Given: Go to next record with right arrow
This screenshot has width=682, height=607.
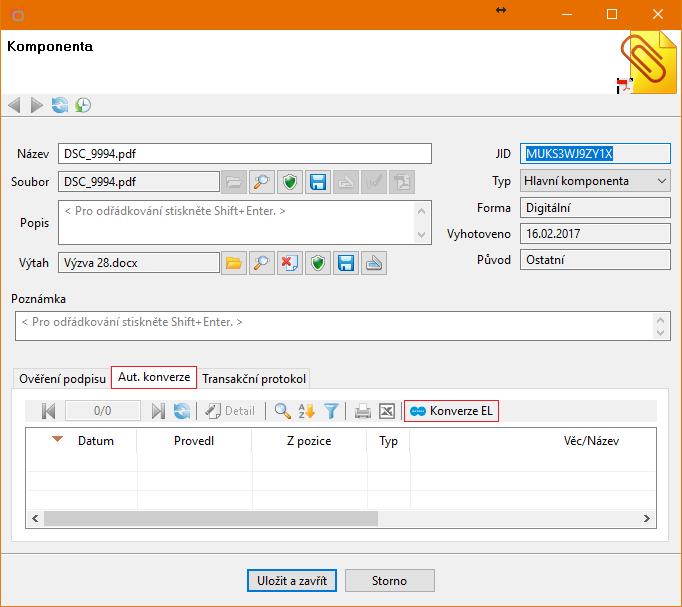Looking at the screenshot, I should [x=37, y=105].
